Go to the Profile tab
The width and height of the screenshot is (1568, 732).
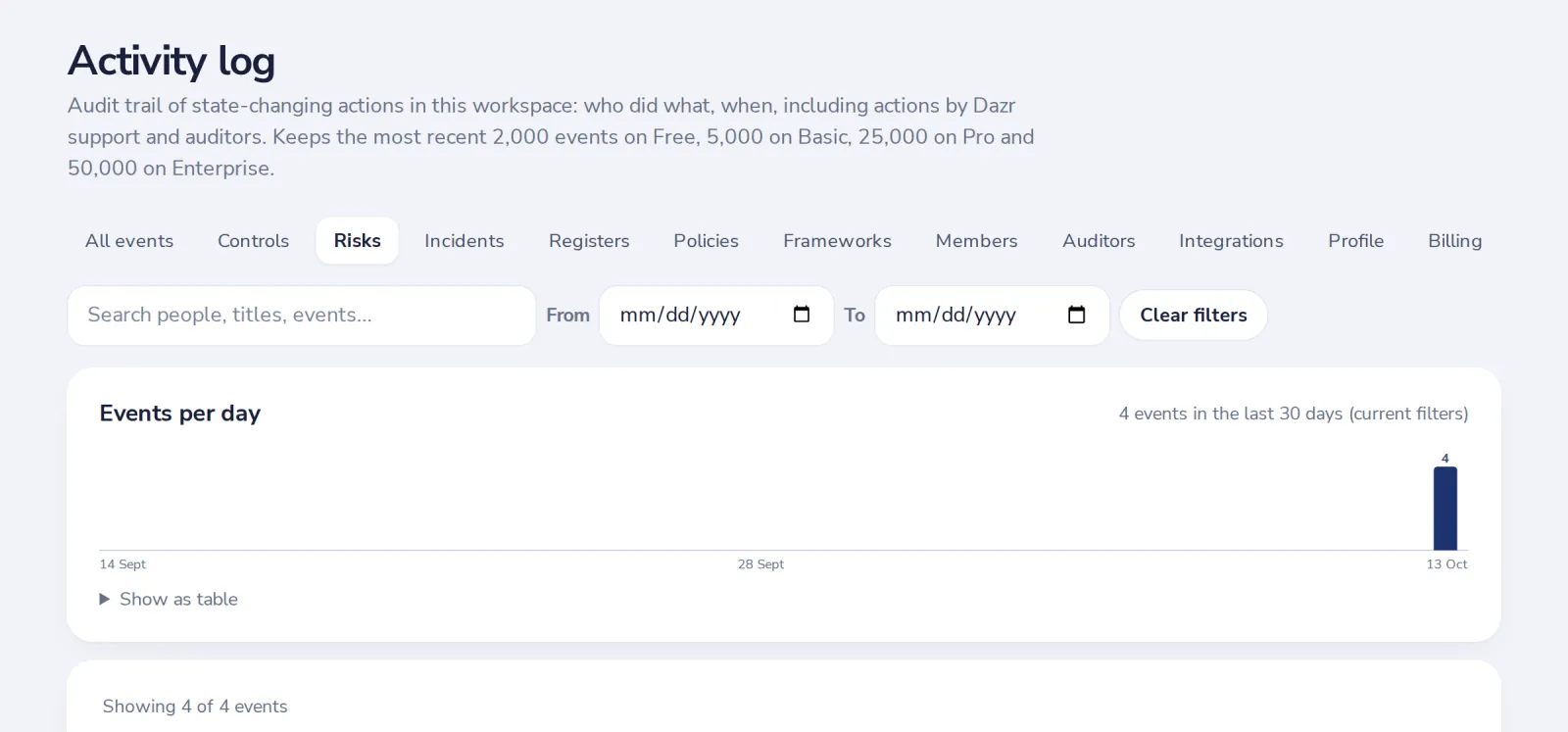pos(1355,241)
